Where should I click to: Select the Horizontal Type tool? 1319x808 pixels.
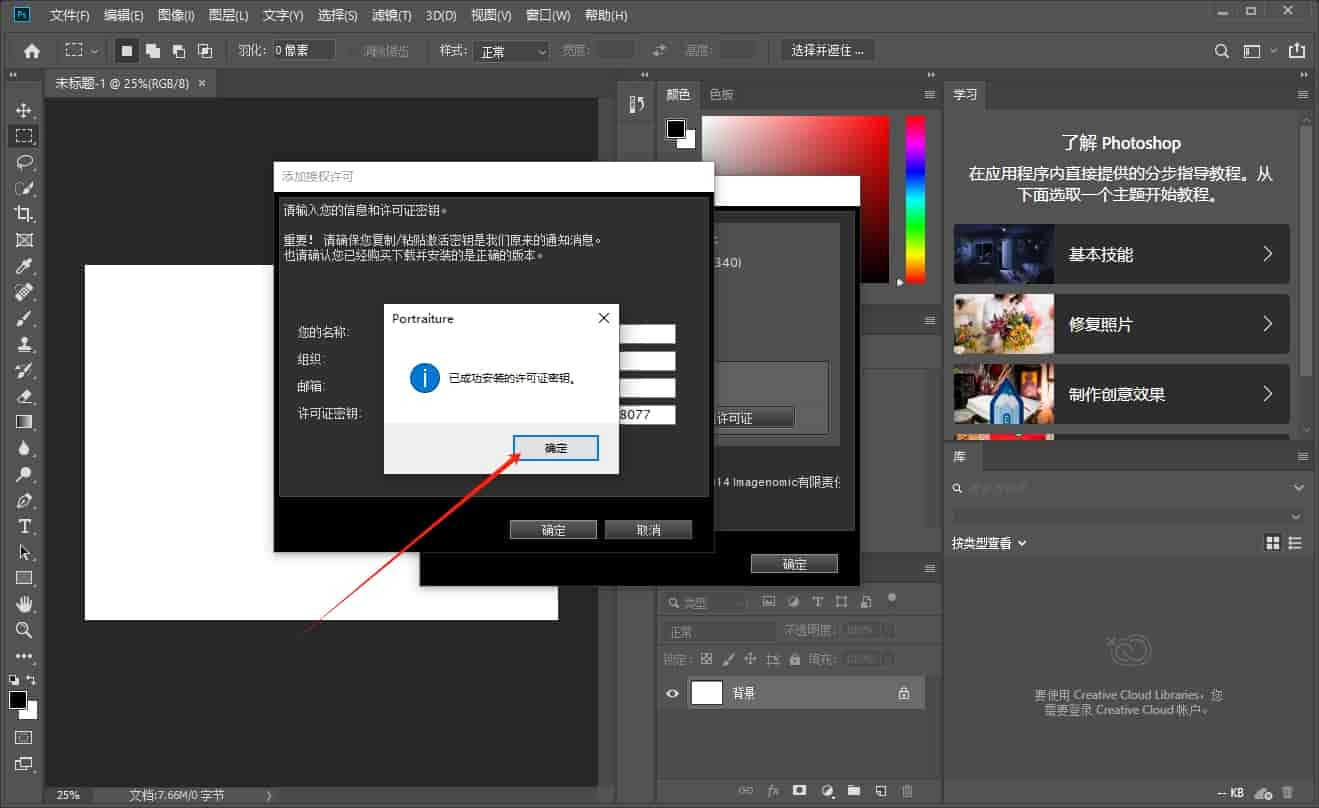24,526
